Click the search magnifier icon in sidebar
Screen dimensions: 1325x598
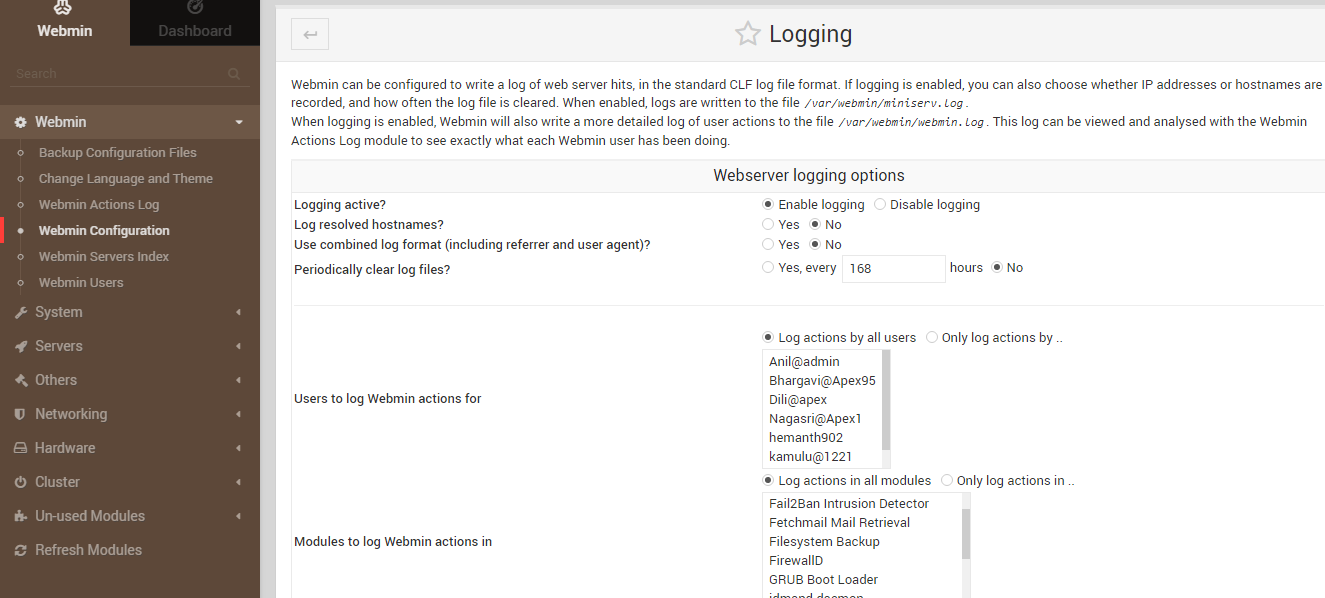pyautogui.click(x=233, y=72)
